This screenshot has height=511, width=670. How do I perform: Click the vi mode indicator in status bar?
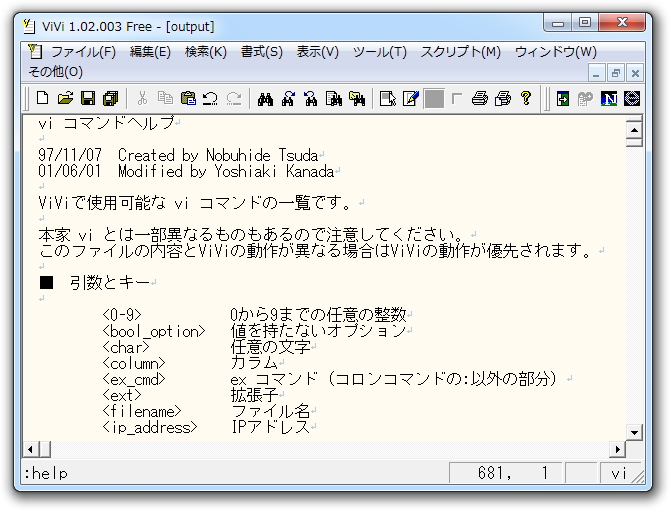[619, 473]
